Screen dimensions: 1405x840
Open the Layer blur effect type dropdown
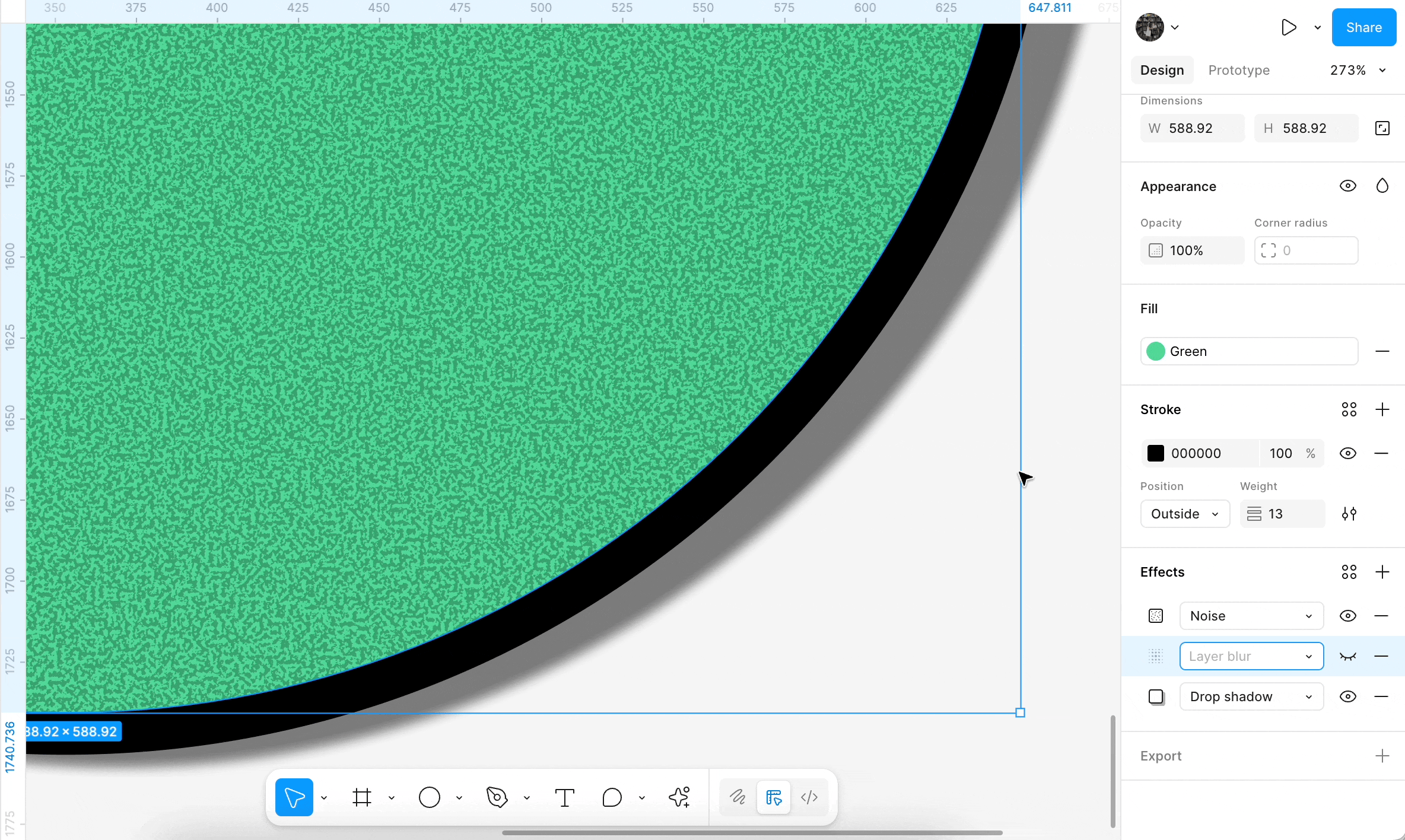1251,656
